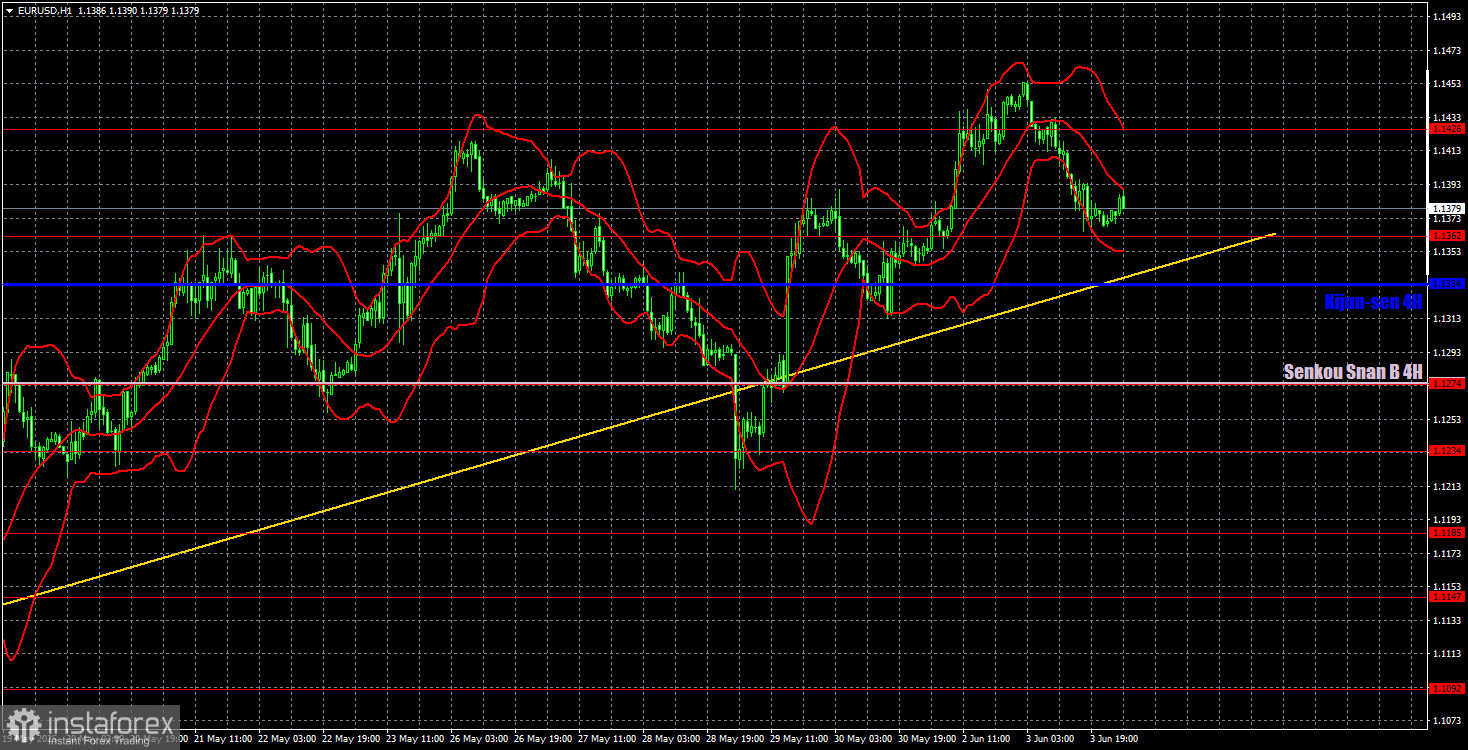
Task: Click the 26 May 03:00 time label
Action: [x=479, y=739]
